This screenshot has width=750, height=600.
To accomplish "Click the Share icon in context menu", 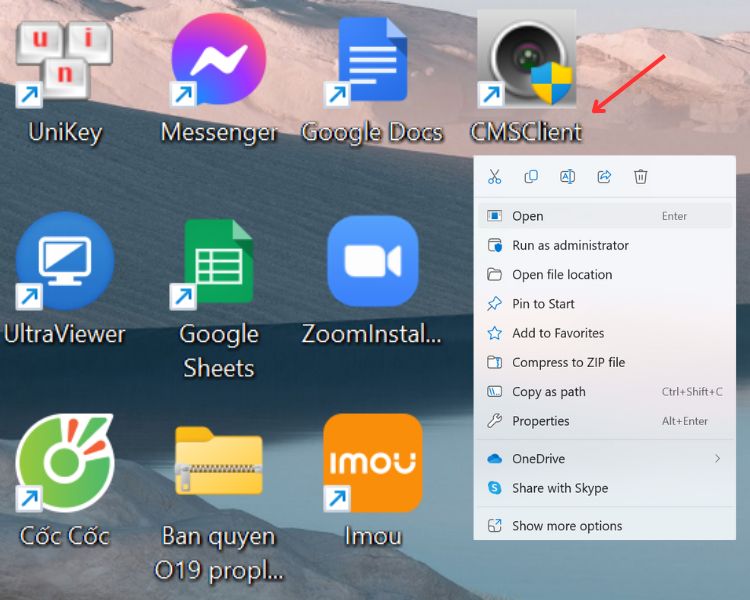I will (x=604, y=177).
